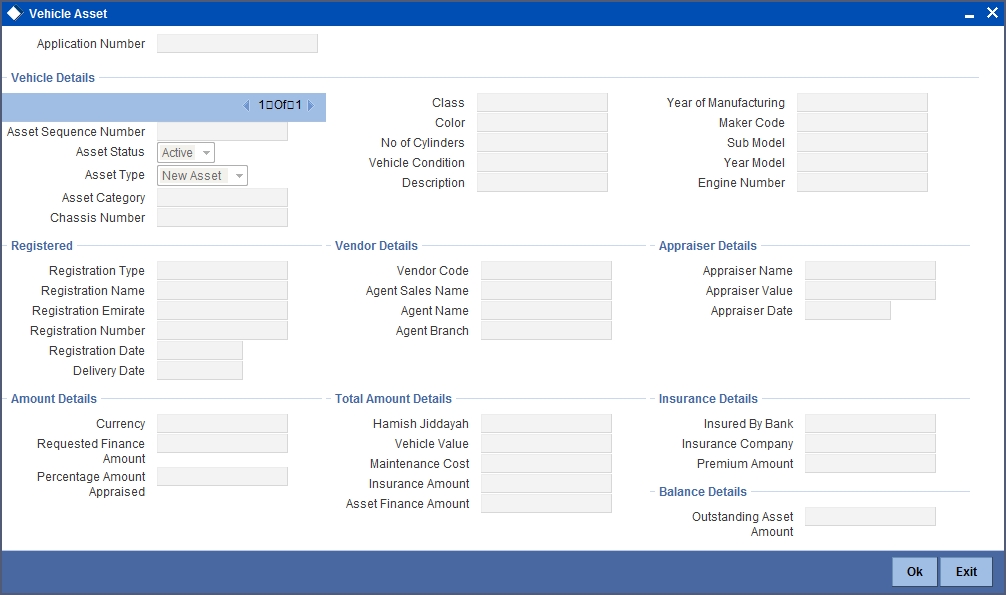Click the Registered section heading

coord(42,246)
